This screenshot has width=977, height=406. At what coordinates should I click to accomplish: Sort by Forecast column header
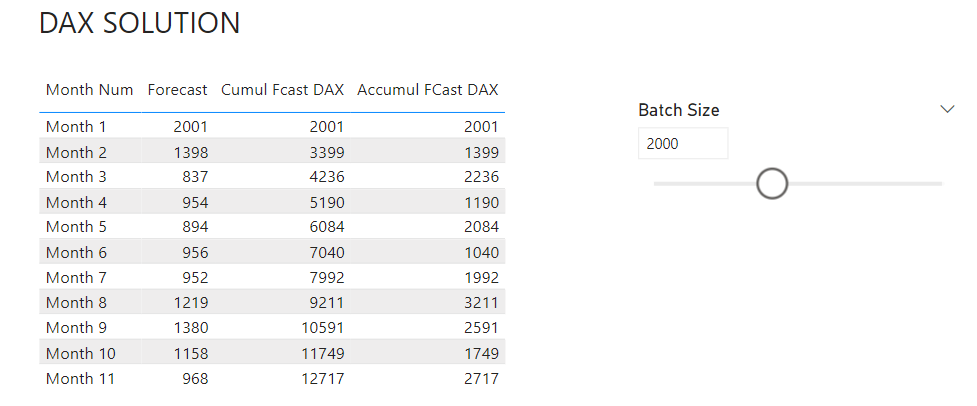pos(178,90)
